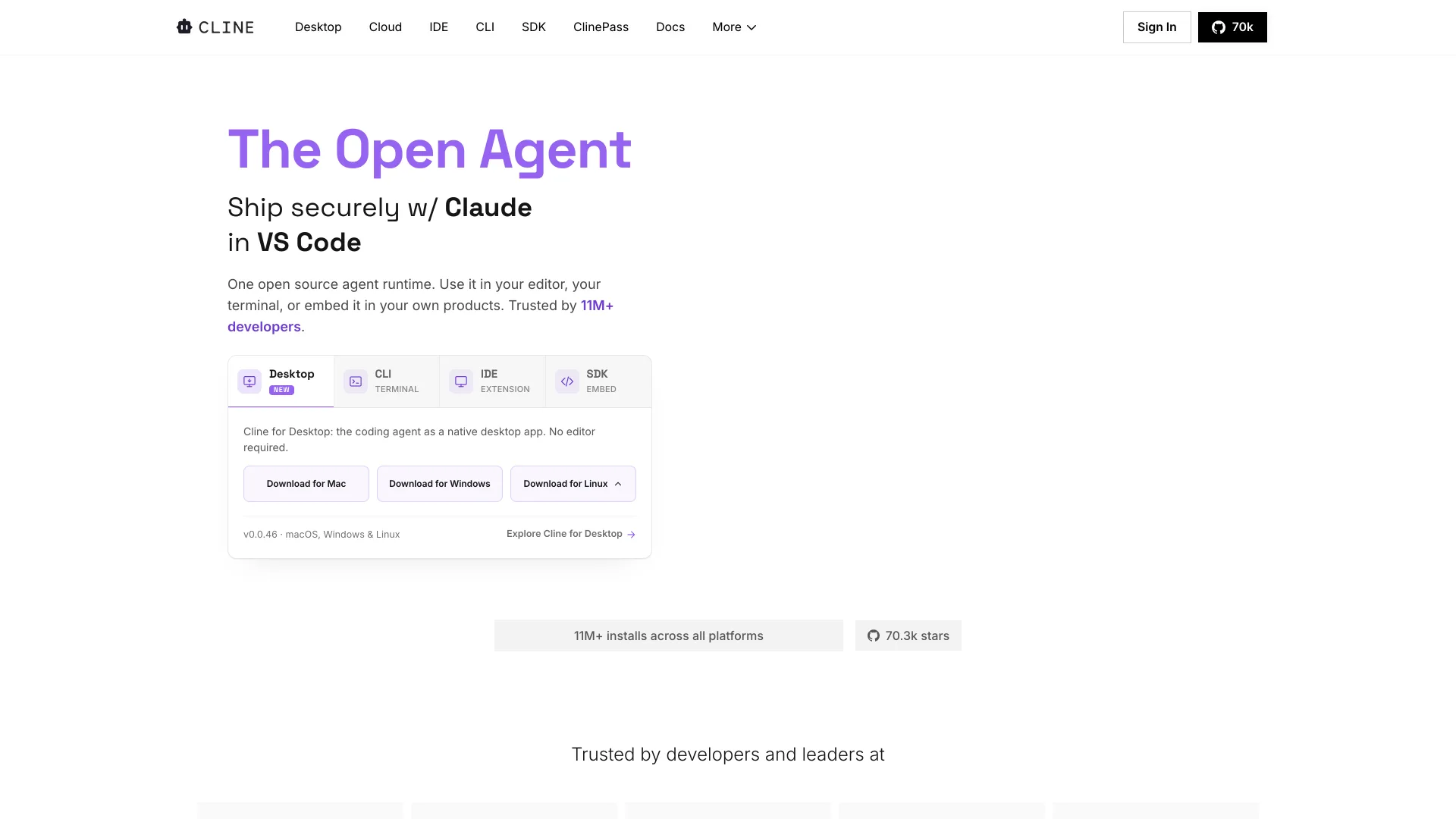Select the Desktop tab label

pyautogui.click(x=292, y=374)
